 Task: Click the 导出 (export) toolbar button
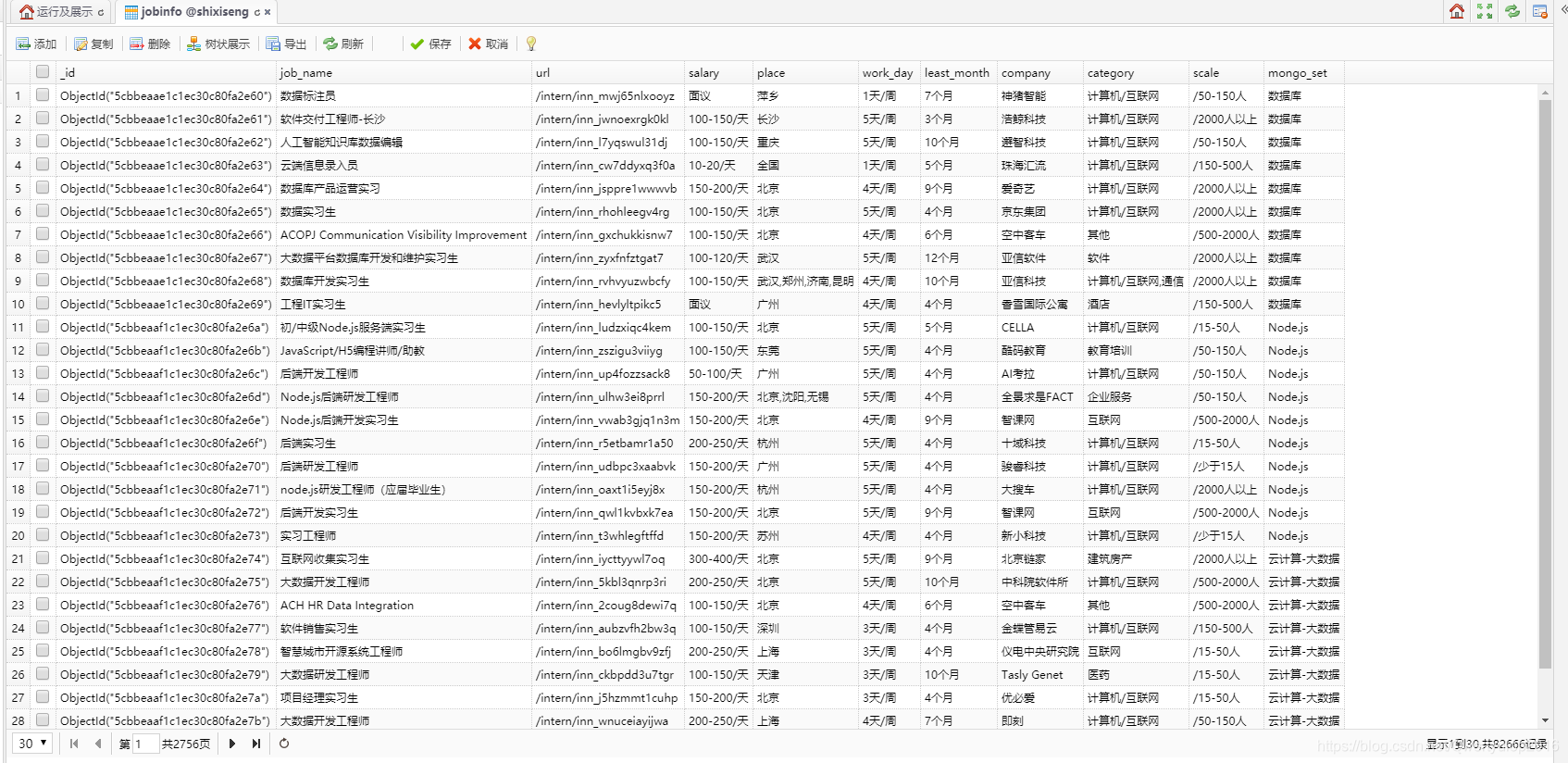pos(286,44)
